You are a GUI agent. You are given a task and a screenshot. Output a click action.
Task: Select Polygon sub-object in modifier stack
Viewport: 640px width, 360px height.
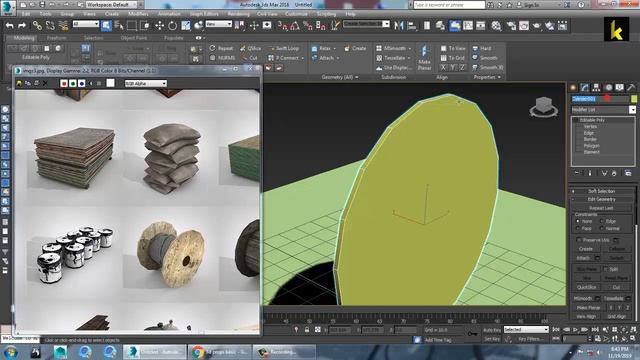pyautogui.click(x=591, y=146)
